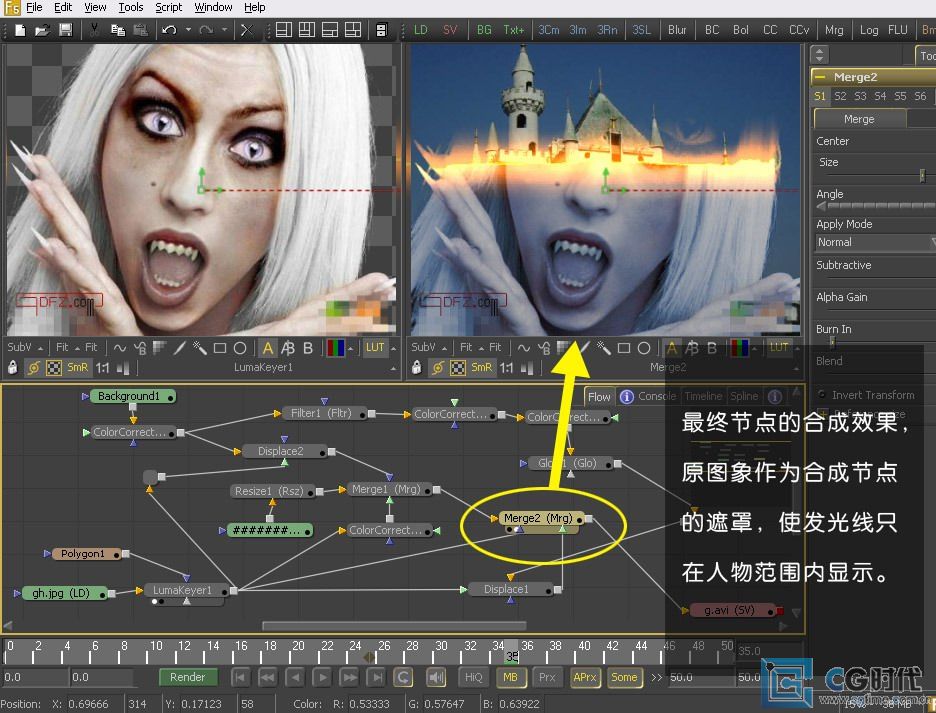The height and width of the screenshot is (713, 936).
Task: Open the Window menu
Action: point(213,7)
